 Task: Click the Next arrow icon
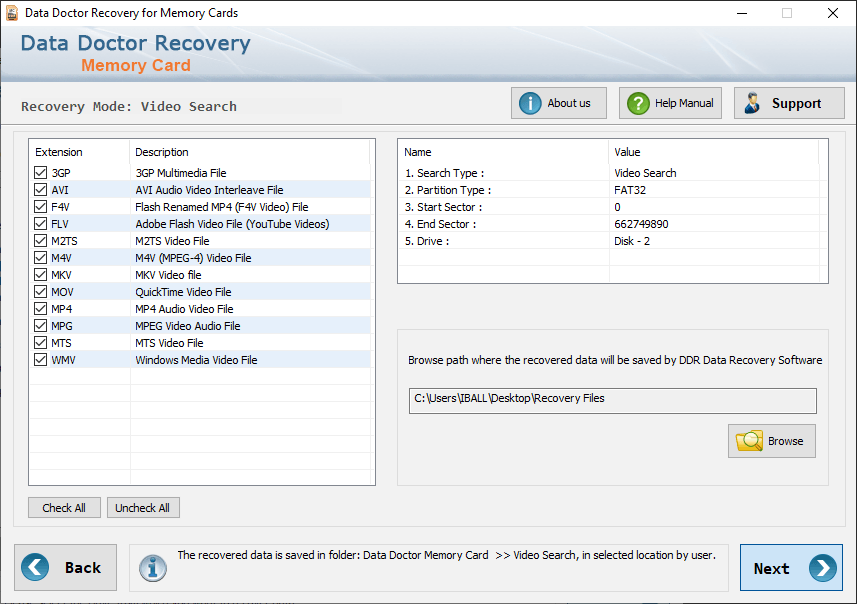[823, 568]
